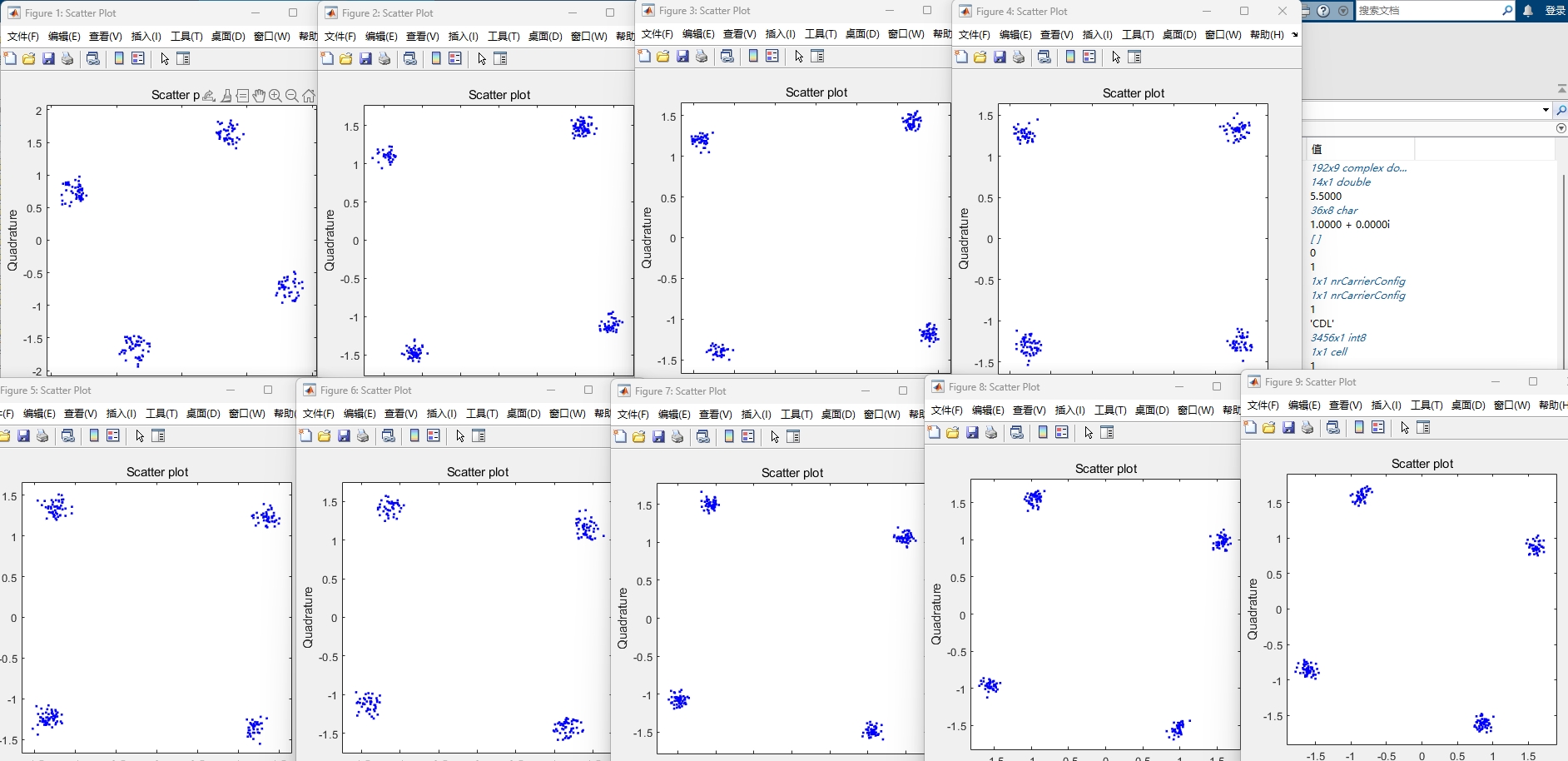Open workspace panel actions circular arrow button
Screen dimensions: 1568x761
point(1561,128)
